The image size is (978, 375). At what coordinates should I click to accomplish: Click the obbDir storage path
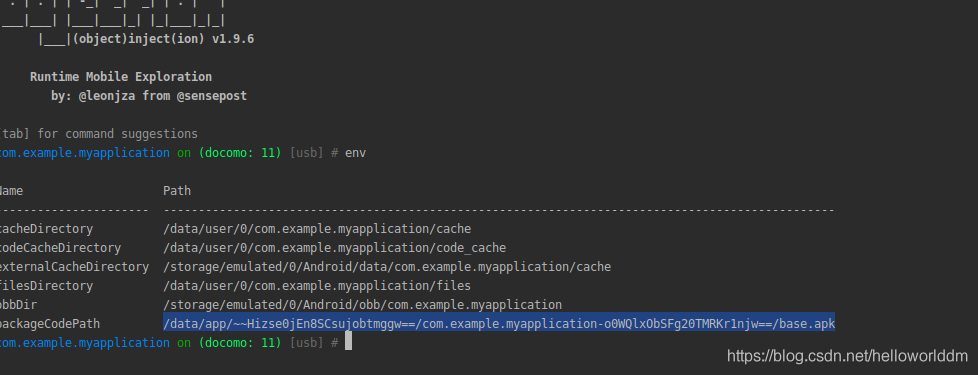(362, 304)
